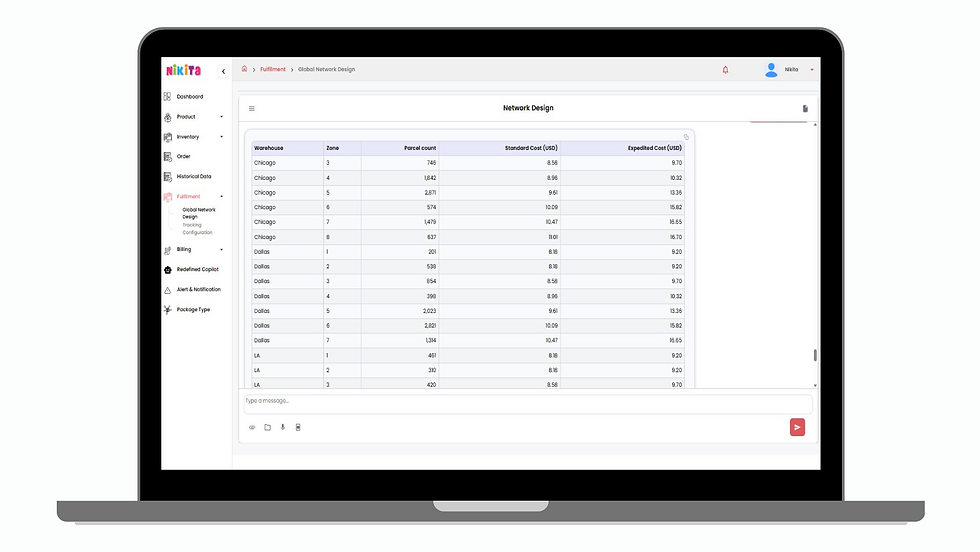980x552 pixels.
Task: Click the scrollbar up arrow
Action: (815, 125)
